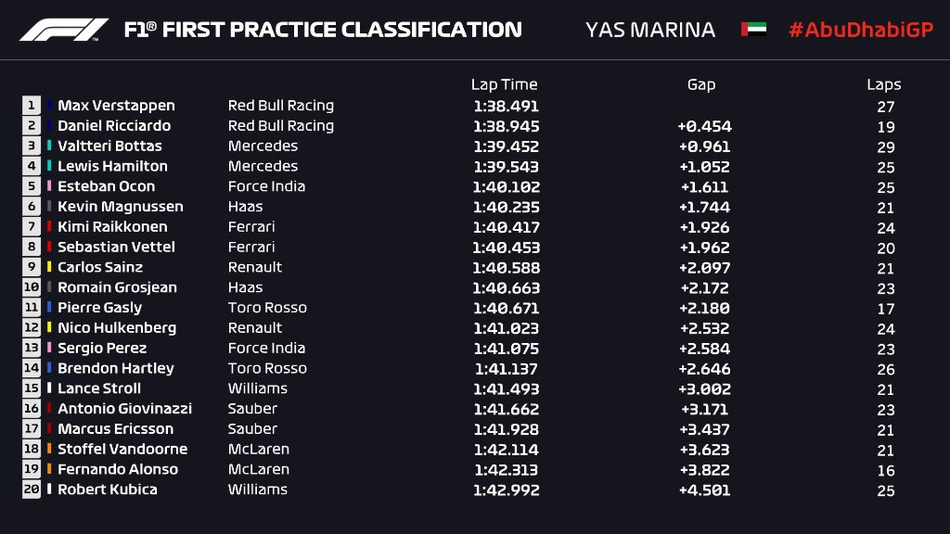
Task: Click the position 10 badge
Action: (32, 287)
